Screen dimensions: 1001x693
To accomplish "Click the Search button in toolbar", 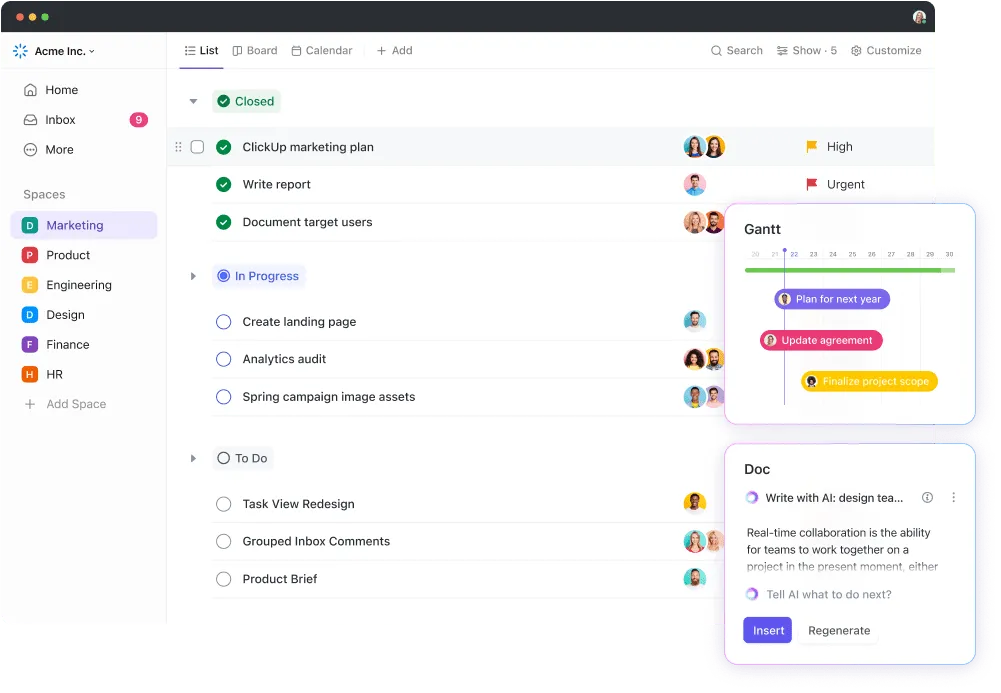I will click(x=737, y=50).
